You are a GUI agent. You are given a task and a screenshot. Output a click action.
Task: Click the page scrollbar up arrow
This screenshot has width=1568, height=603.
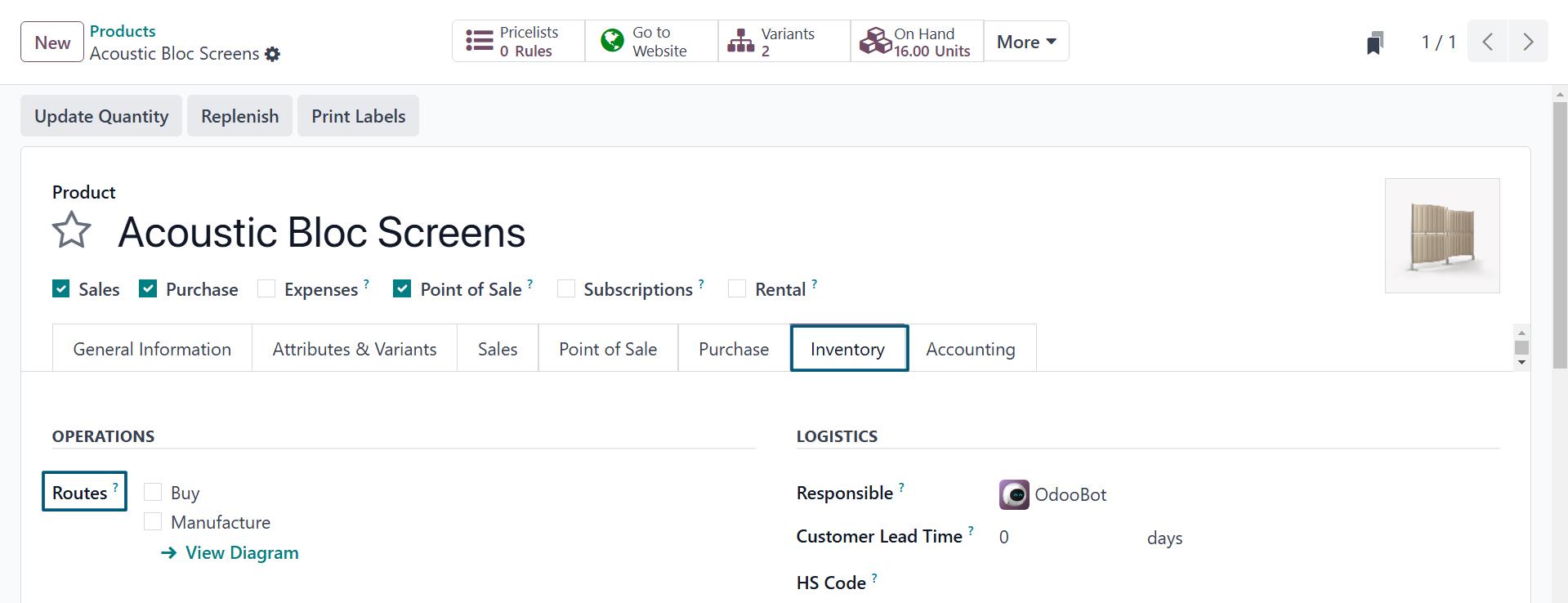pos(1560,94)
